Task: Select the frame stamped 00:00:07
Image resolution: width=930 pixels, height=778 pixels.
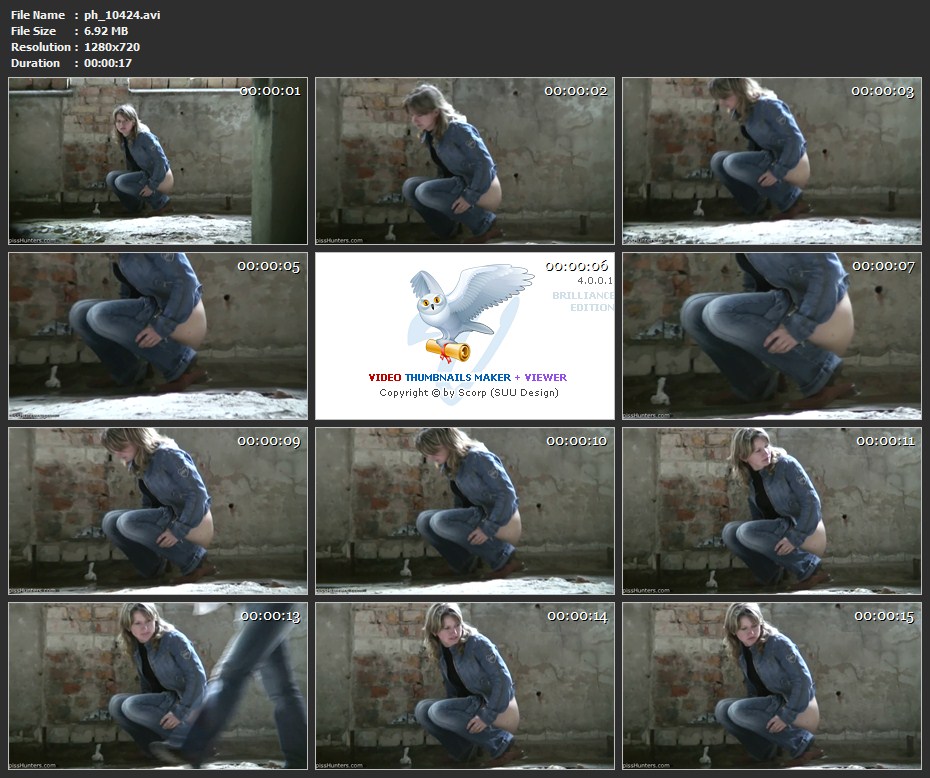Action: 771,336
